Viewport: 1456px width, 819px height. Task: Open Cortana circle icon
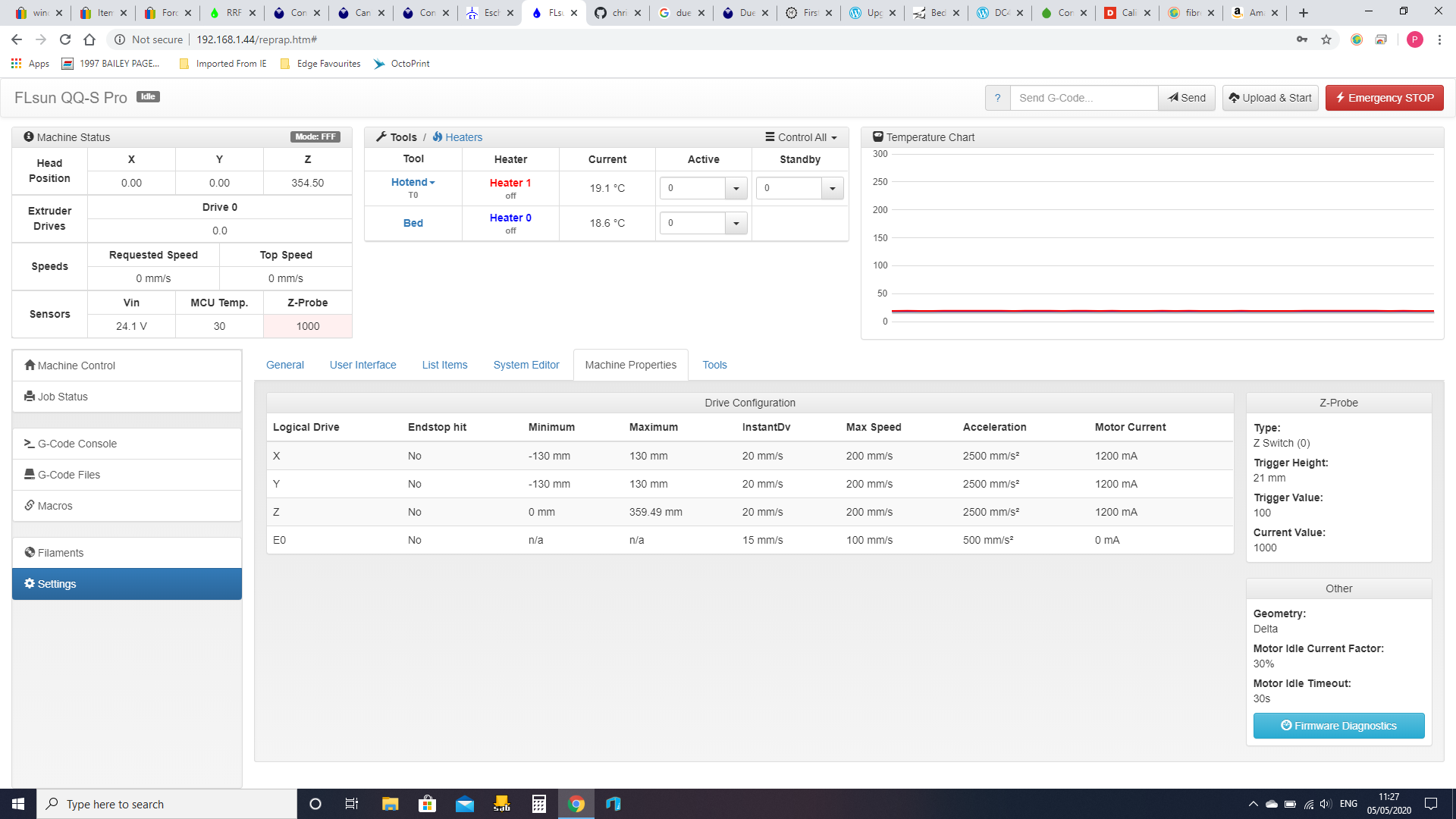pos(315,804)
